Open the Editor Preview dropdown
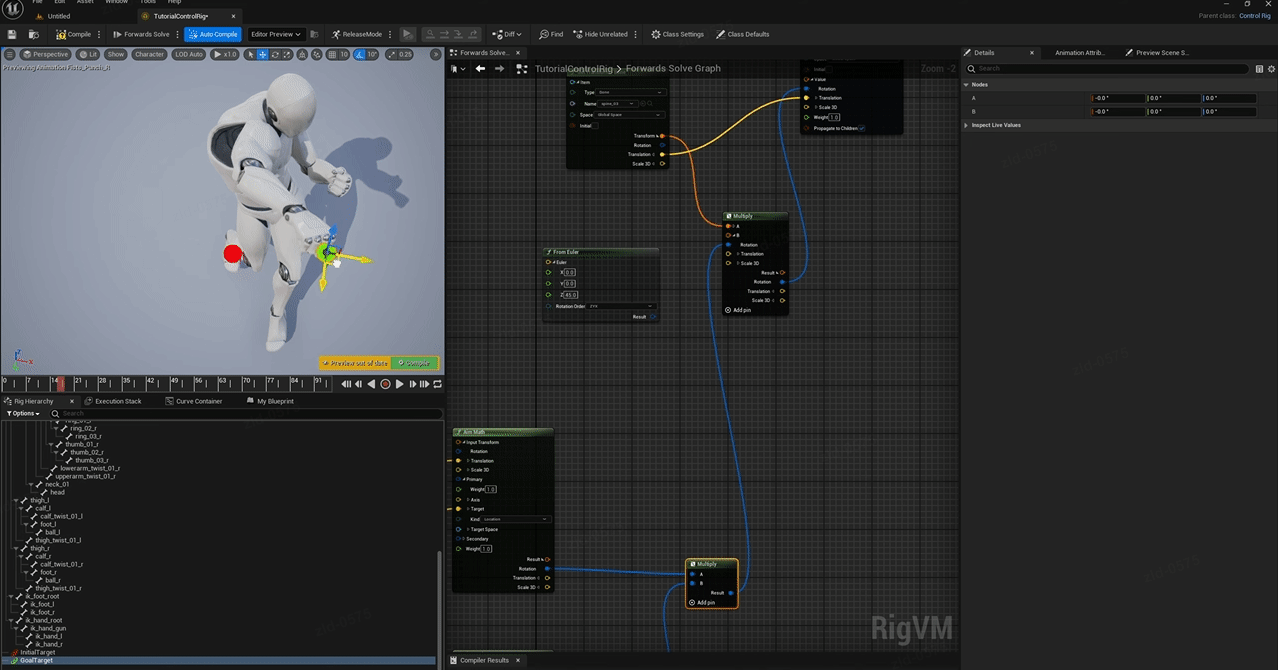1278x670 pixels. pos(275,34)
